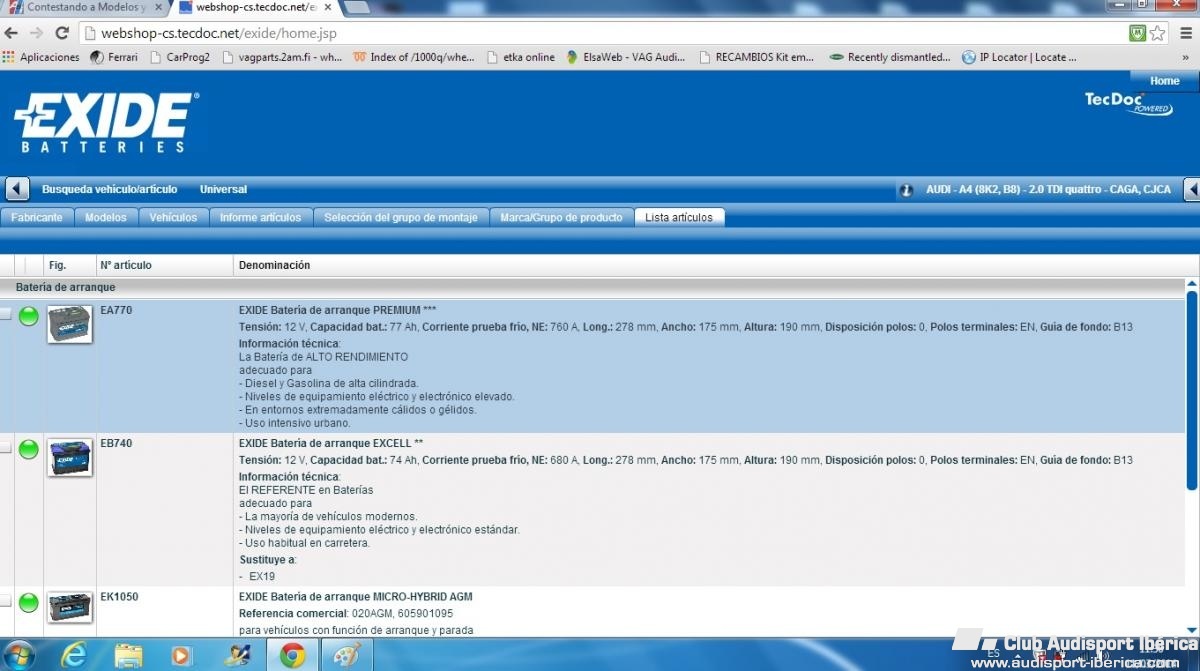Tick the checkbox for article EA770
The height and width of the screenshot is (671, 1200).
(x=6, y=314)
